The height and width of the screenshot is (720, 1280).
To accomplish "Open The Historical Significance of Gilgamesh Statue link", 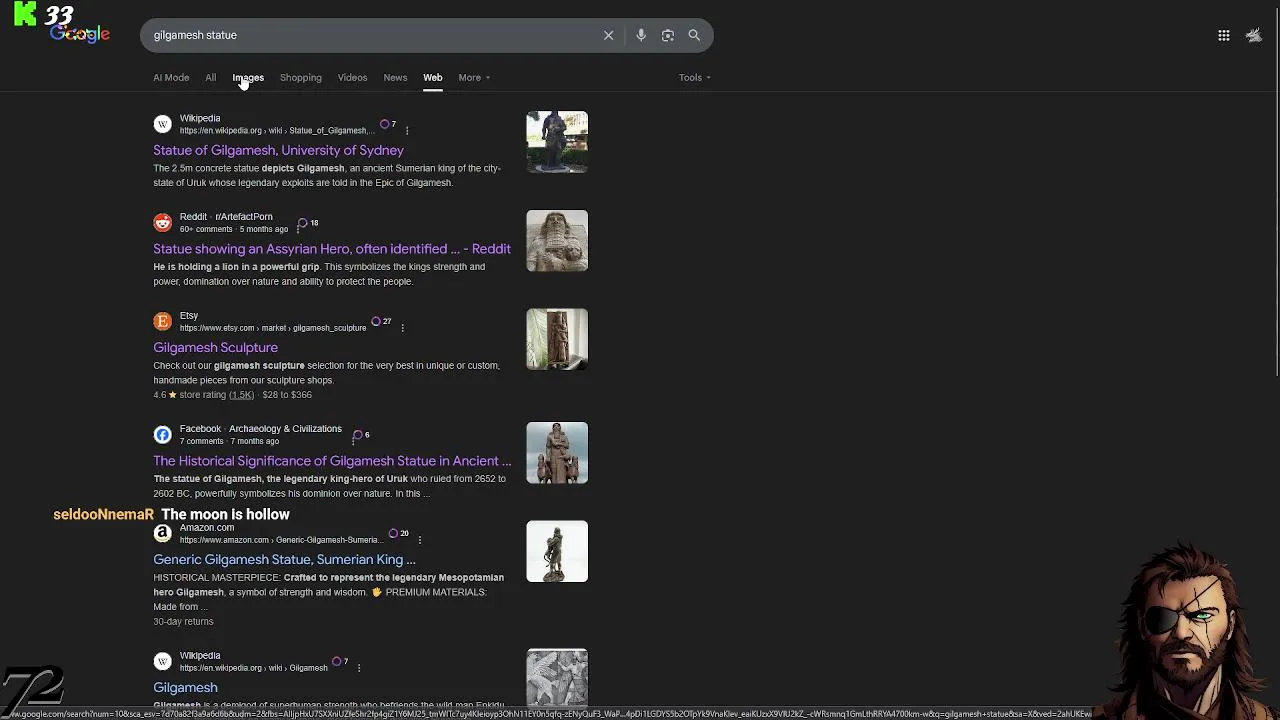I will click(x=332, y=461).
